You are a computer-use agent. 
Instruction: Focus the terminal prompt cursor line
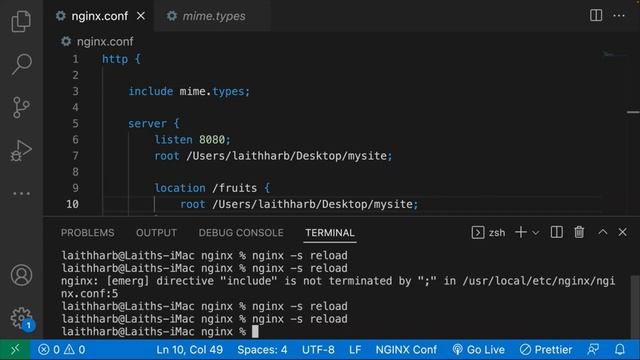click(x=160, y=331)
